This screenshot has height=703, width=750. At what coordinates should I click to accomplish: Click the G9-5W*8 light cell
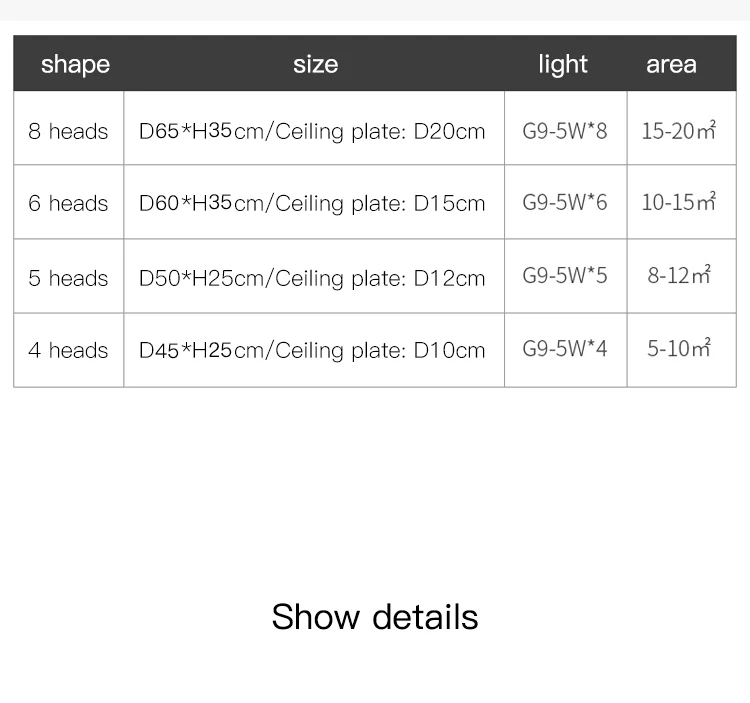point(565,130)
